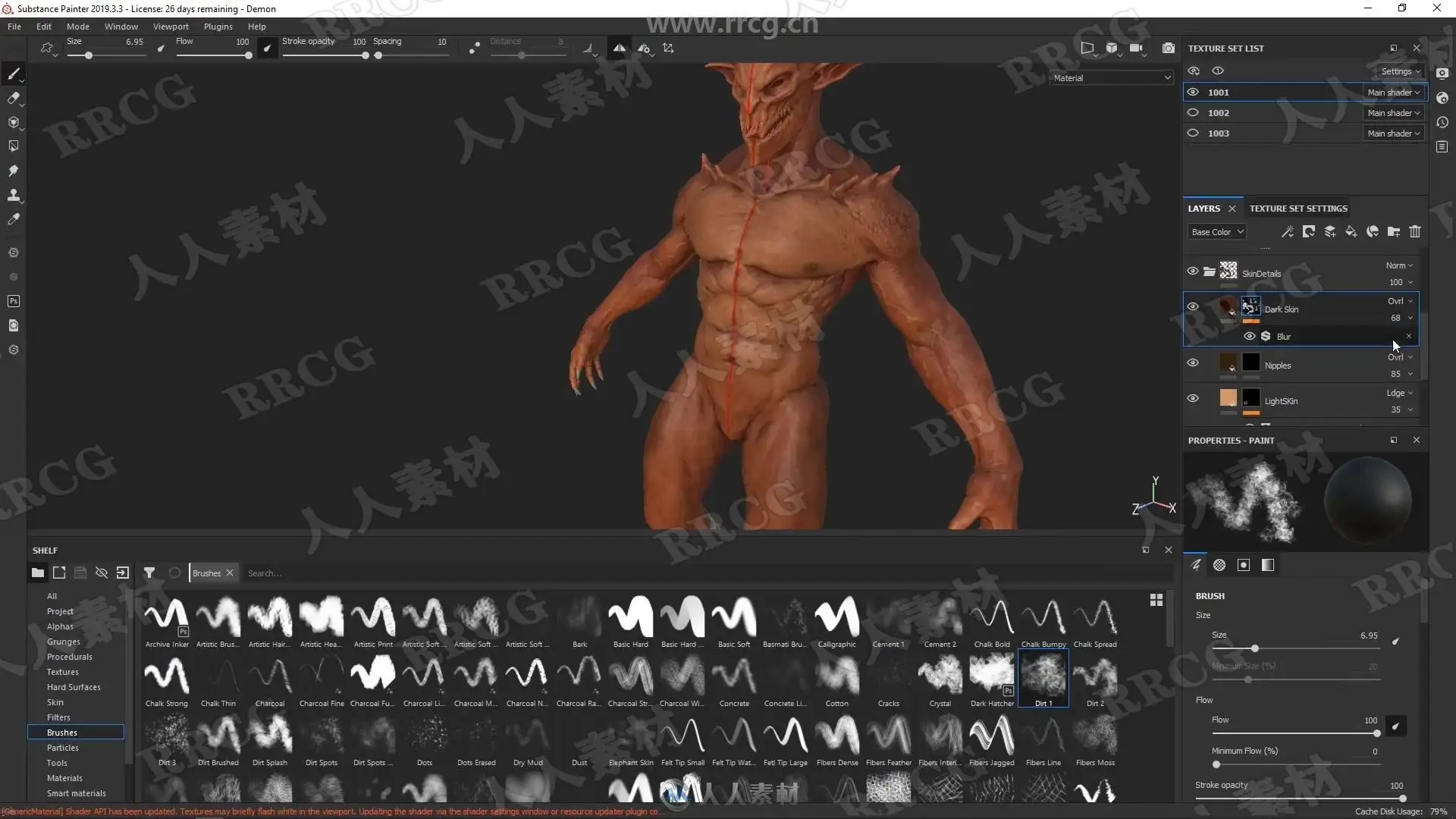
Task: Switch to Texture Set Settings tab
Action: tap(1298, 209)
